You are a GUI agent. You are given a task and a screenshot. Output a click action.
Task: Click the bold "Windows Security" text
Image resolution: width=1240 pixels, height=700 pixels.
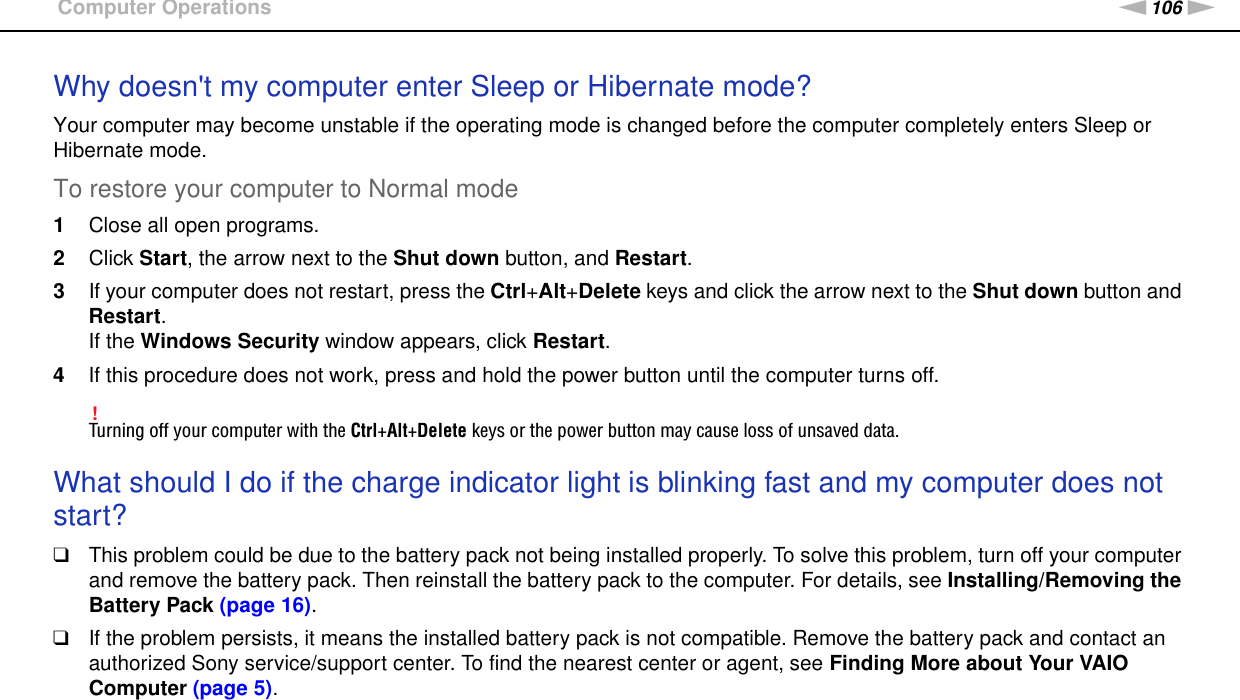tap(230, 341)
